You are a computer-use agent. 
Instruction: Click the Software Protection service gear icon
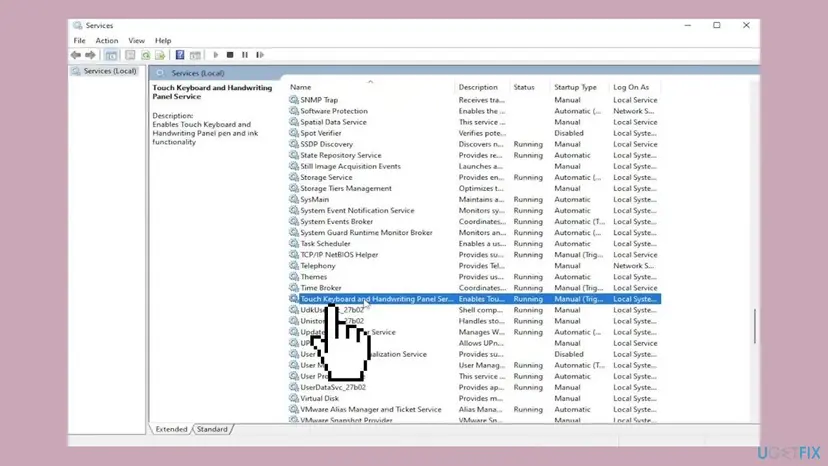[x=294, y=110]
